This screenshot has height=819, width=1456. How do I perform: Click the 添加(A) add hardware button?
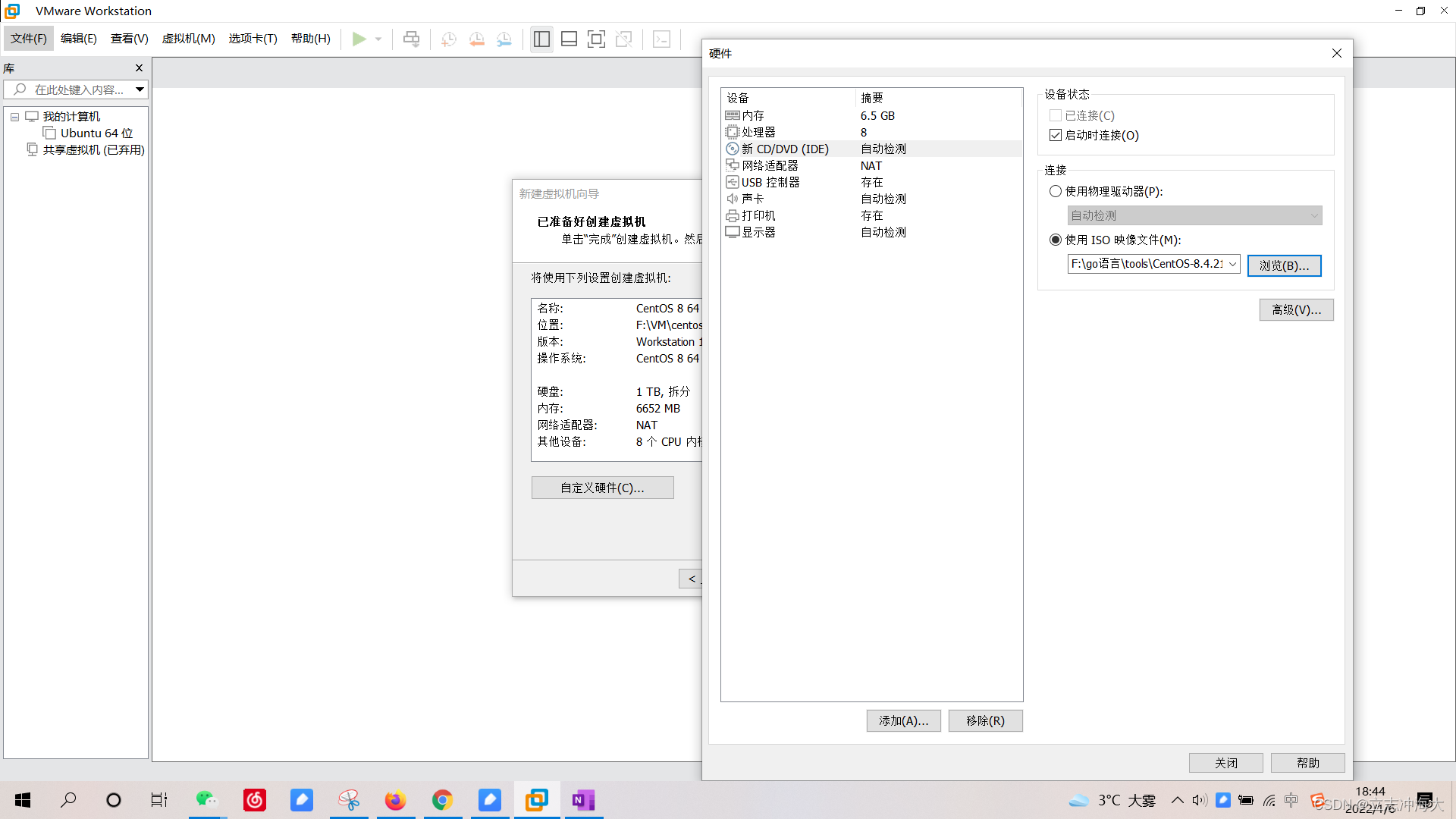point(903,720)
